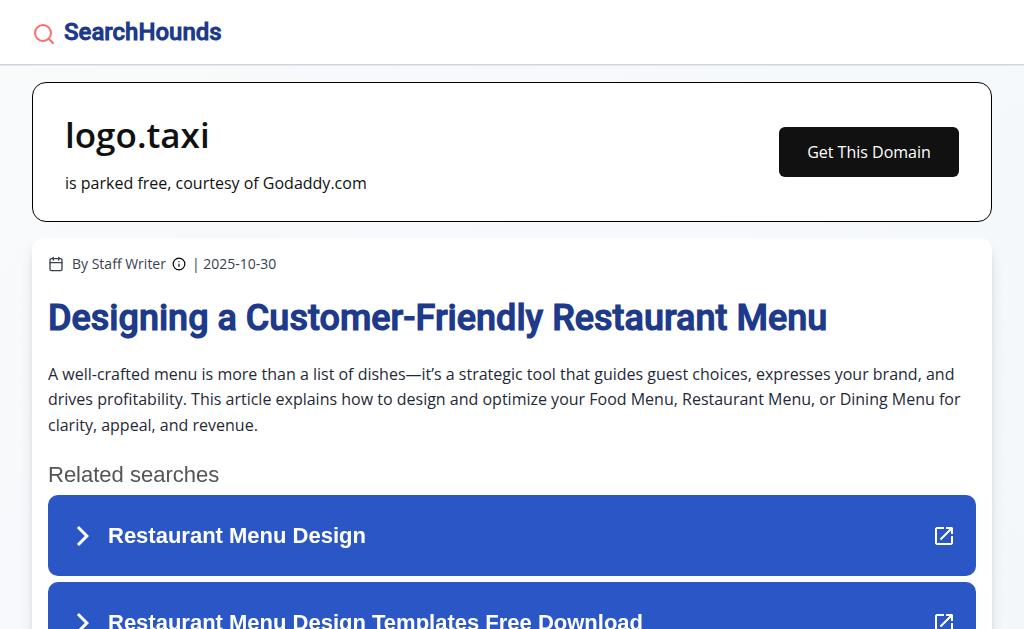The width and height of the screenshot is (1024, 629).
Task: Click the SearchHounds magnifier icon
Action: tap(44, 34)
